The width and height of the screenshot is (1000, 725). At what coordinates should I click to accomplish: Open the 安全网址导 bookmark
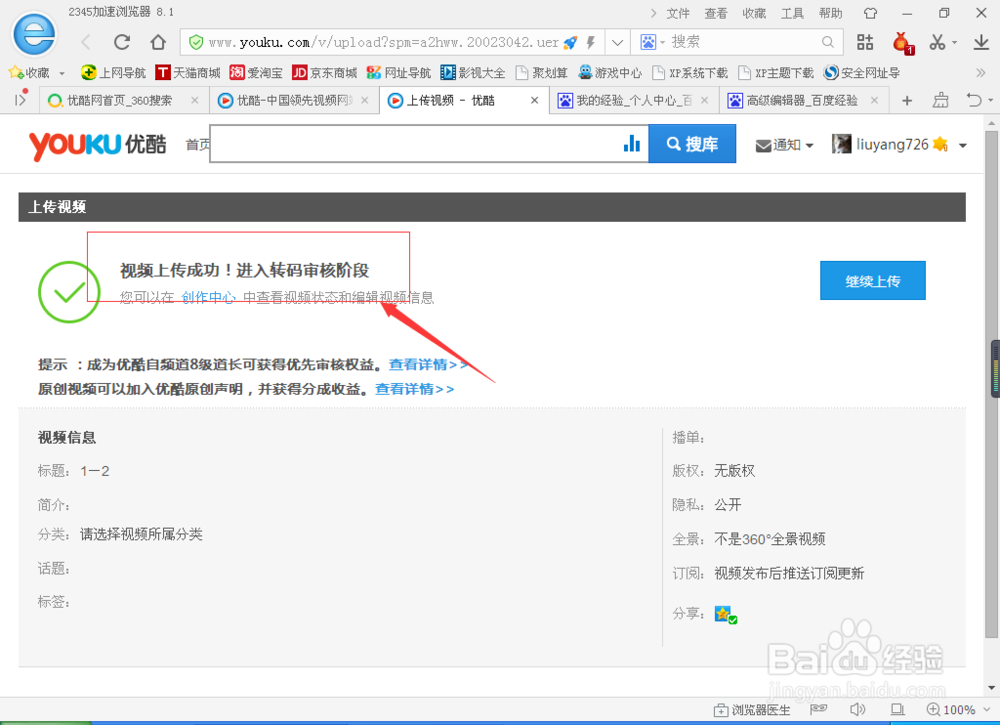(862, 73)
